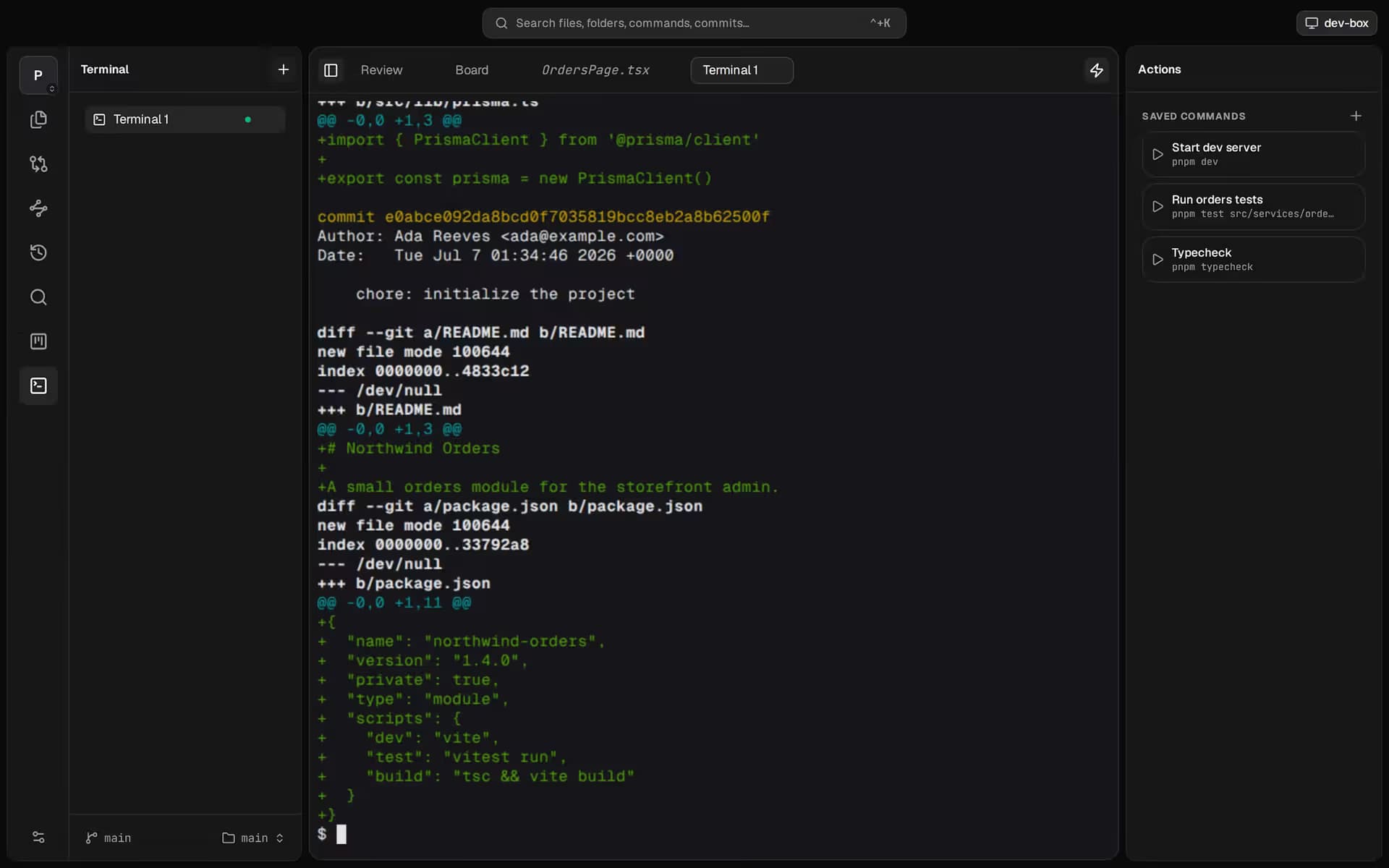This screenshot has height=868, width=1389.
Task: Open the main branch indicator
Action: click(x=109, y=838)
